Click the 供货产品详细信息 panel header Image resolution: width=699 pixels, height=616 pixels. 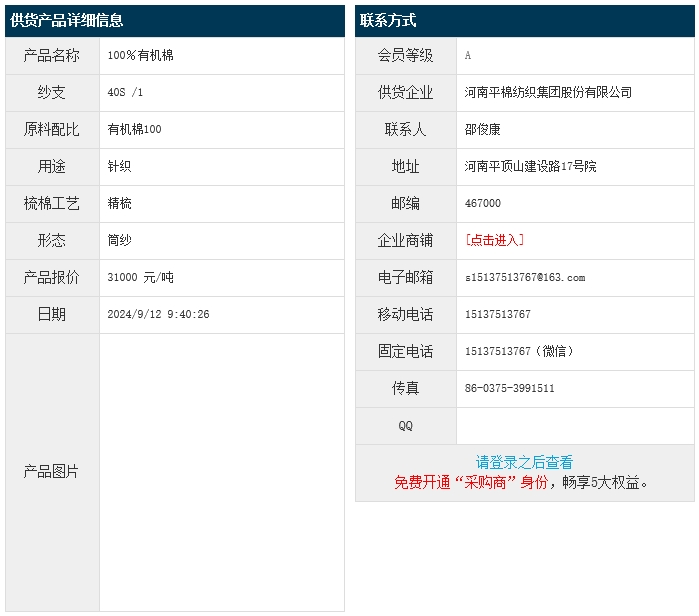(x=67, y=20)
